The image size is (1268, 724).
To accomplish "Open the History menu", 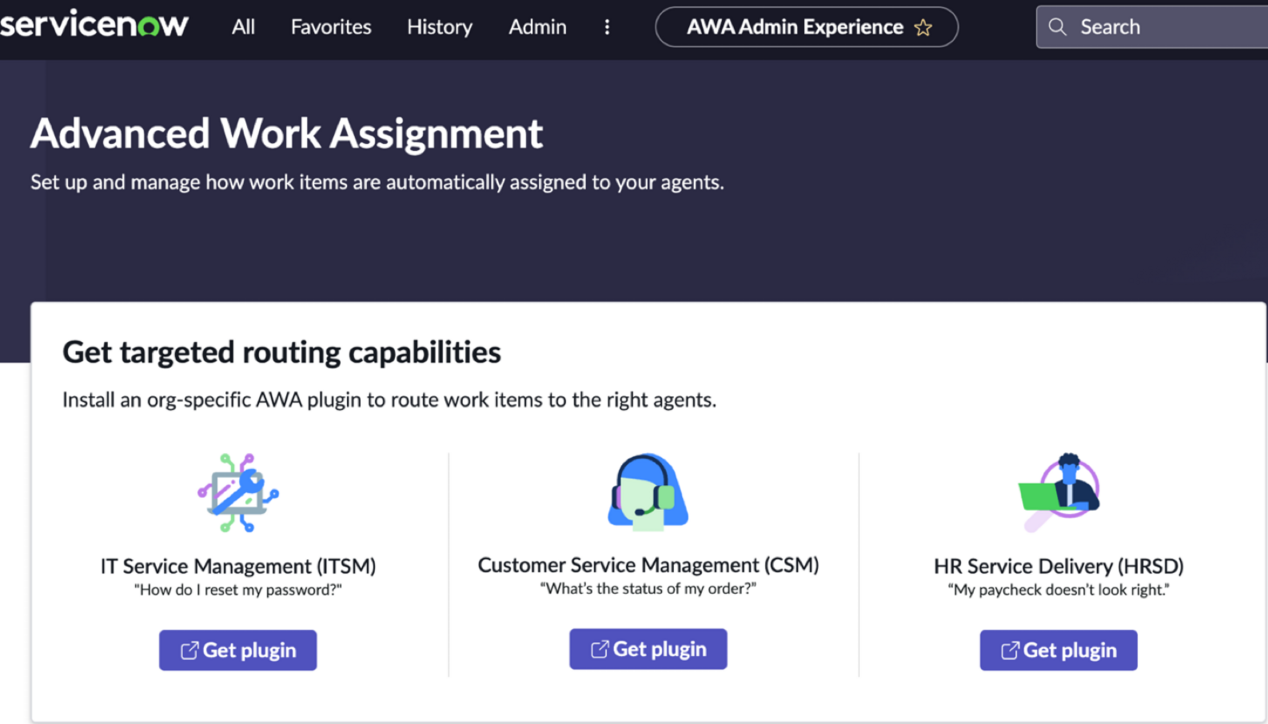I will coord(439,27).
